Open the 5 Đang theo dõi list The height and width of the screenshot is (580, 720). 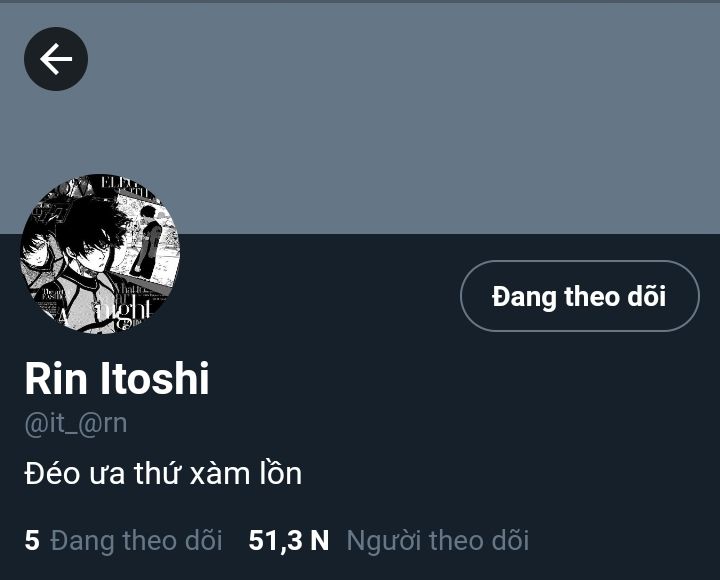[124, 540]
